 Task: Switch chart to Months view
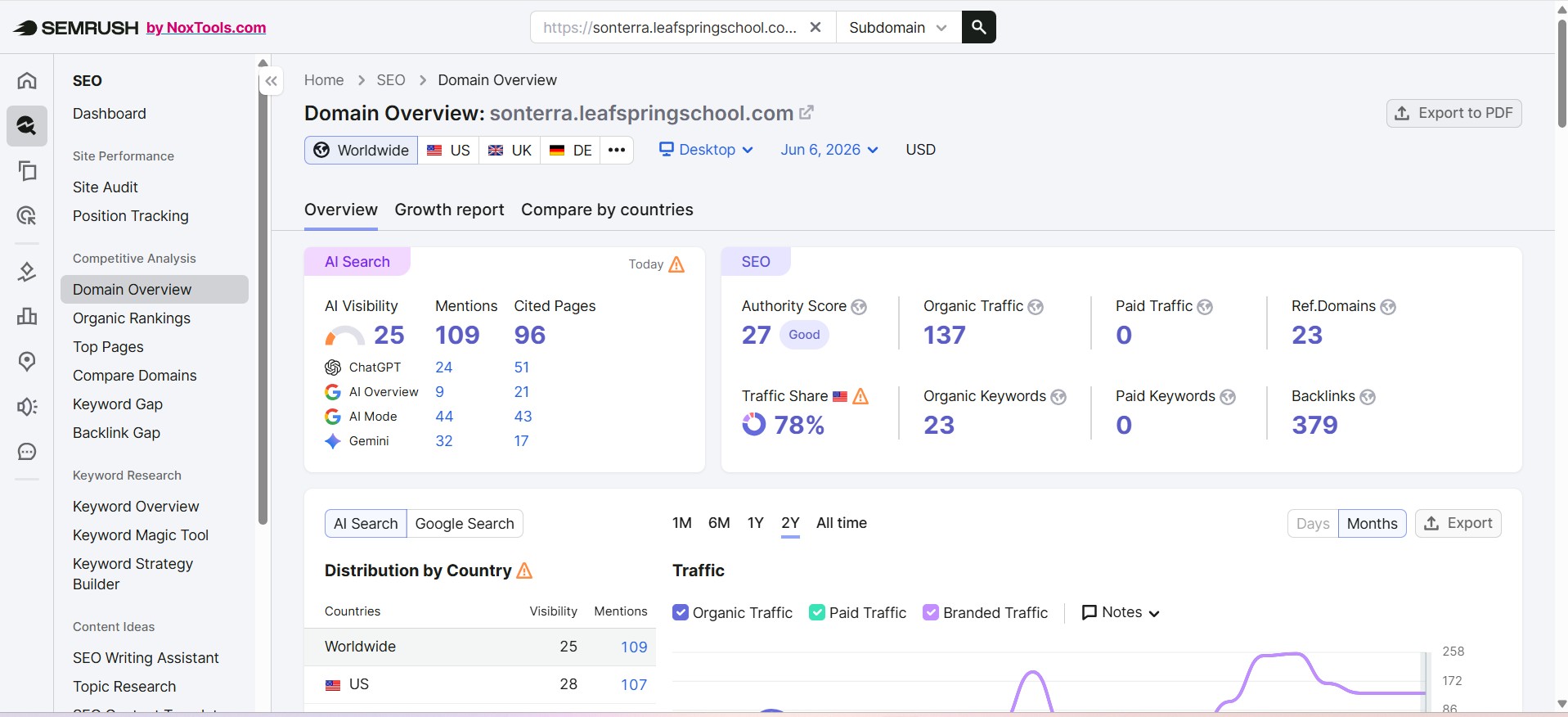tap(1373, 524)
